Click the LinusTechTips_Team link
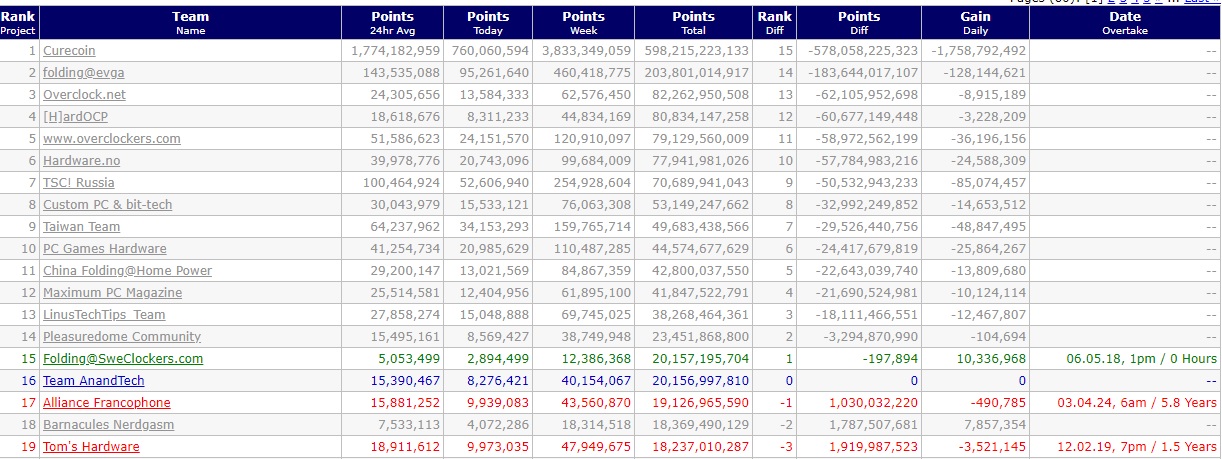The image size is (1222, 459). 104,314
